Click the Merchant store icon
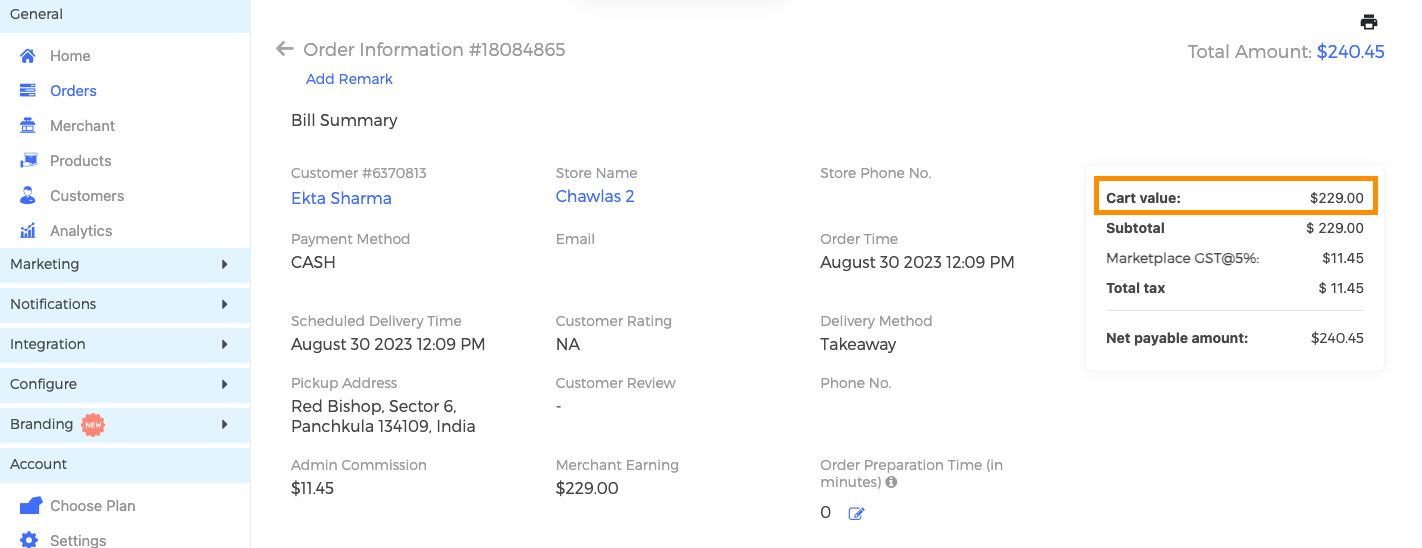 point(28,126)
